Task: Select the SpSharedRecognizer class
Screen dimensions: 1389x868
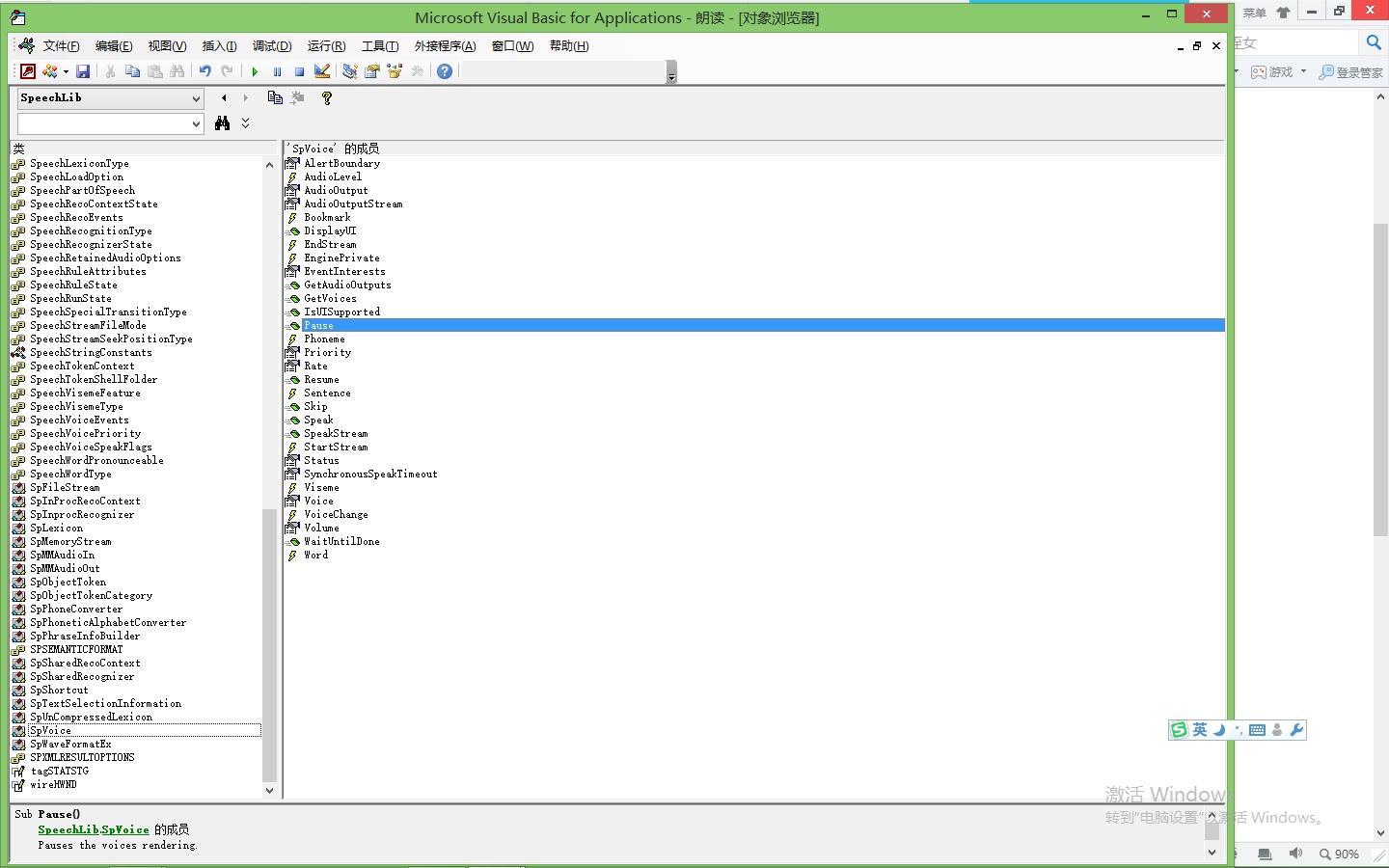Action: (82, 677)
